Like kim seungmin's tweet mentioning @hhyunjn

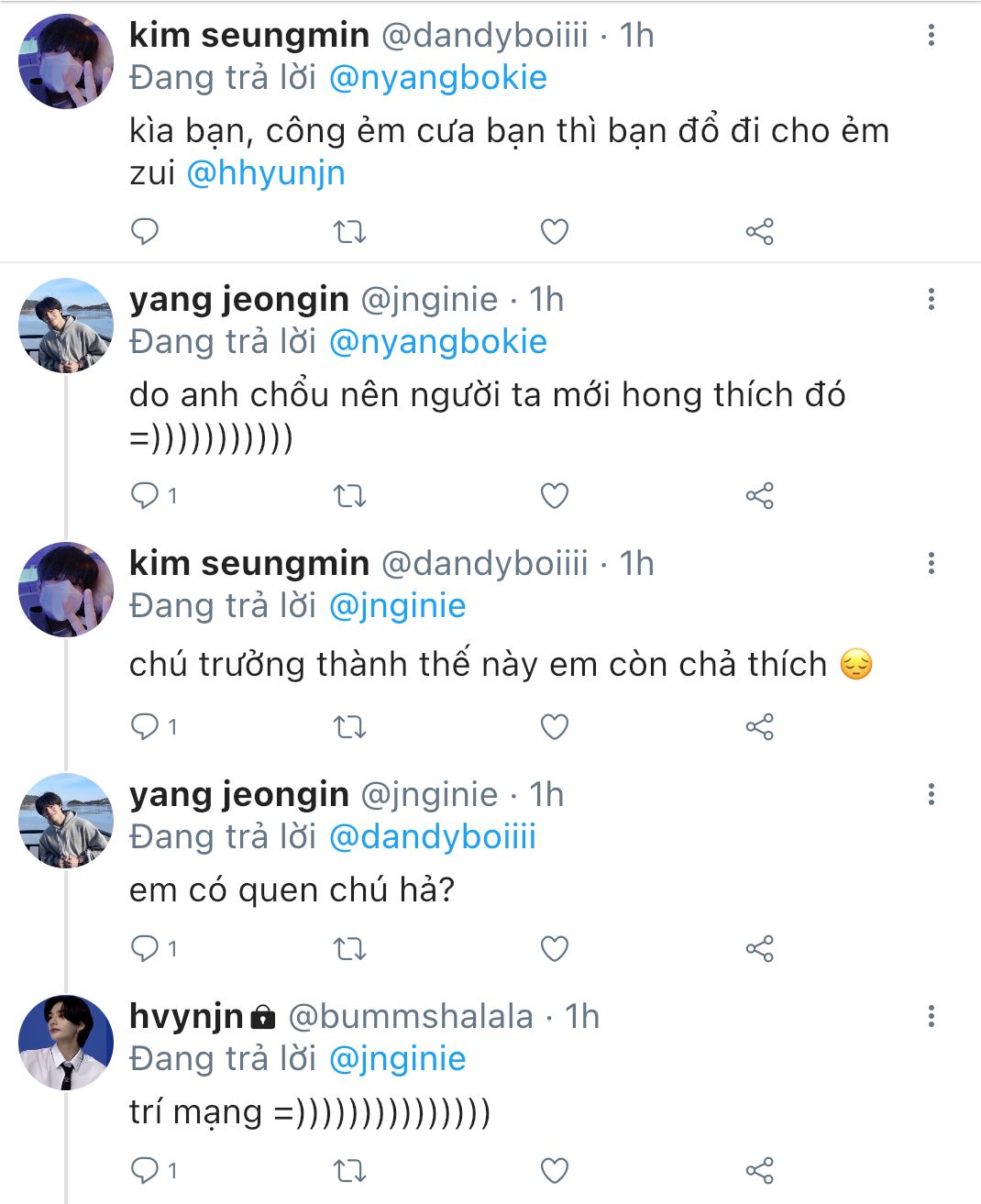point(554,232)
